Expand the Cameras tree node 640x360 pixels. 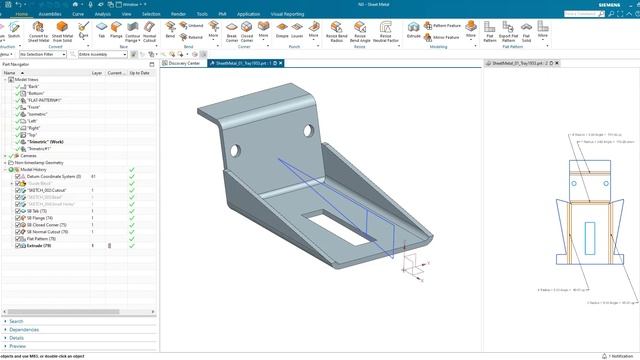5,156
